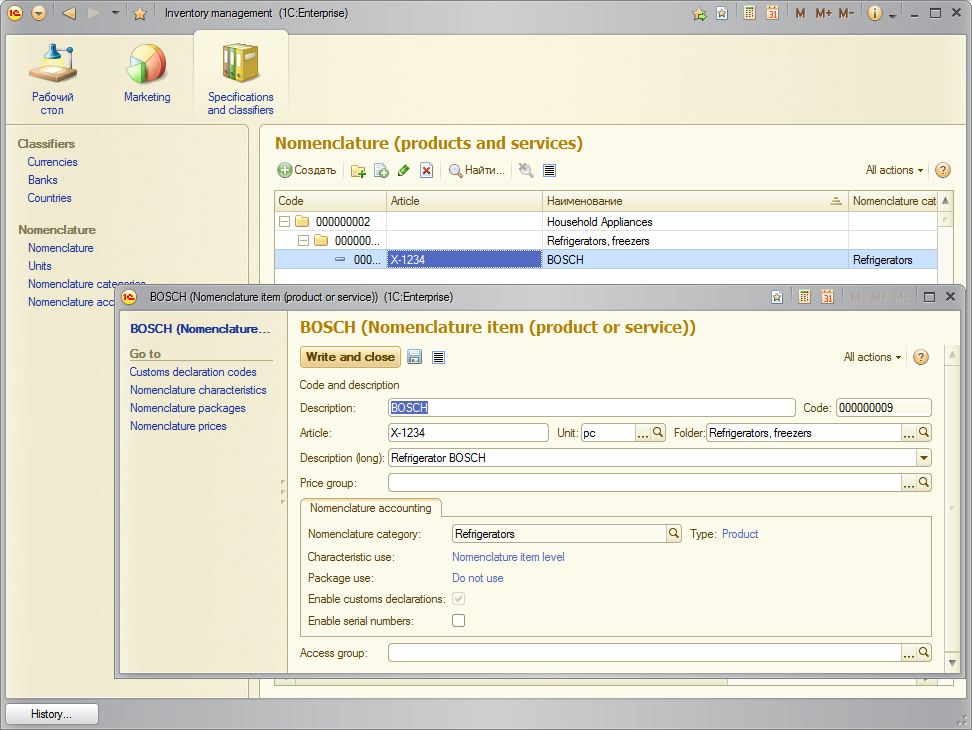972x730 pixels.
Task: Click the edit pencil icon
Action: point(404,171)
